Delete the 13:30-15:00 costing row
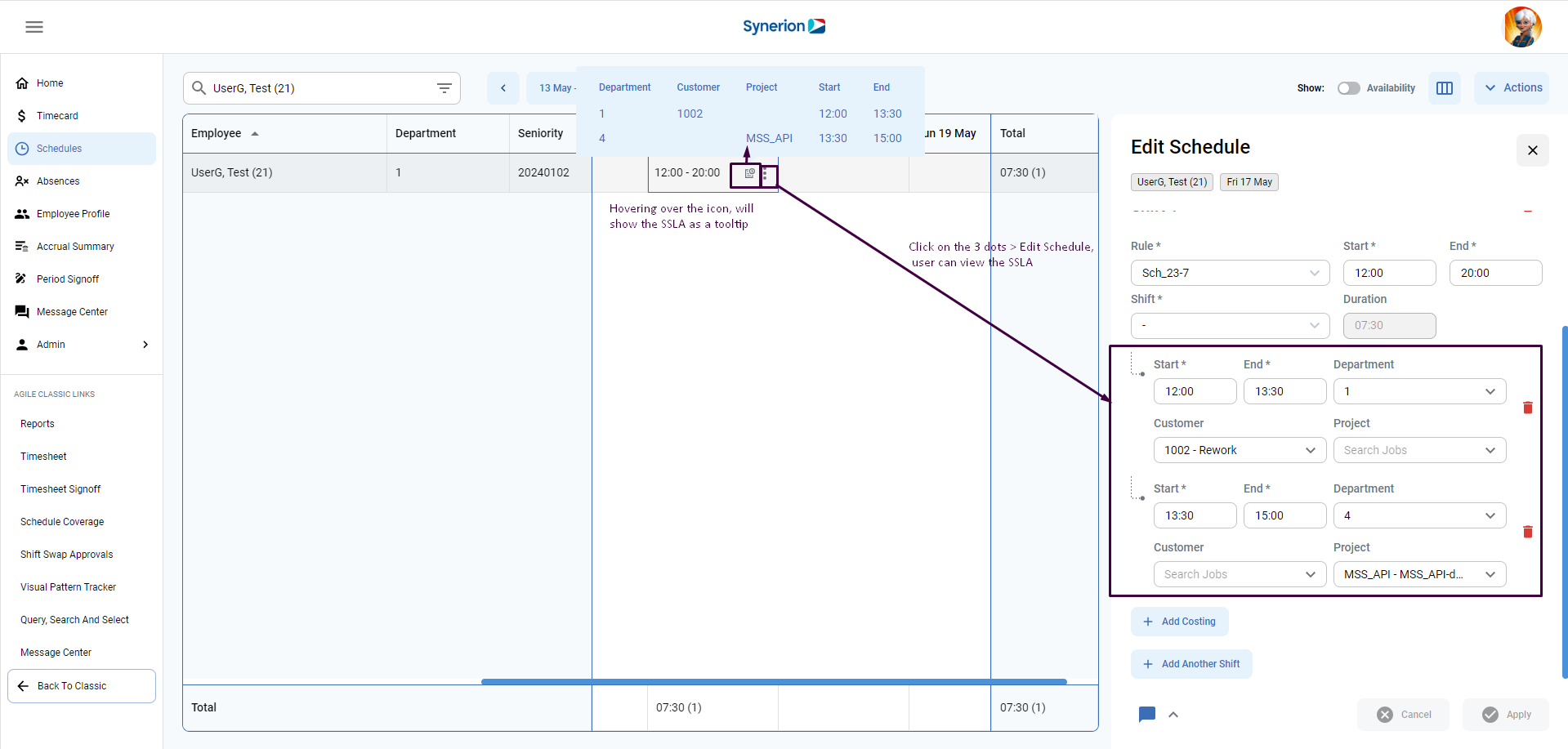The height and width of the screenshot is (749, 1568). [1527, 532]
